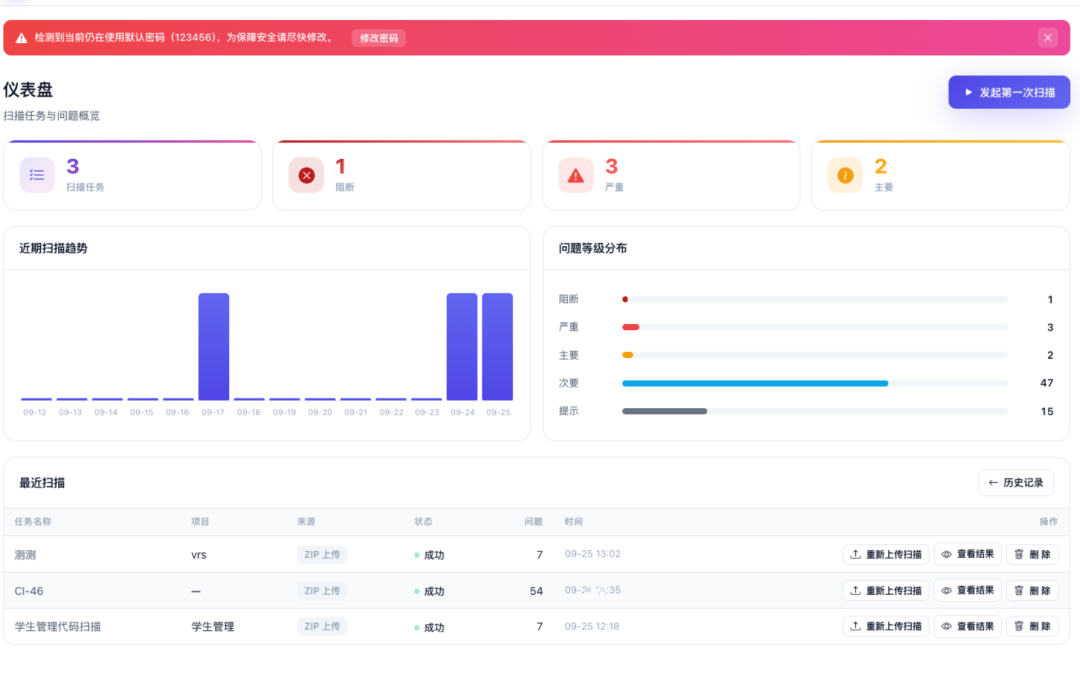Click the issue count 54

[x=536, y=591]
